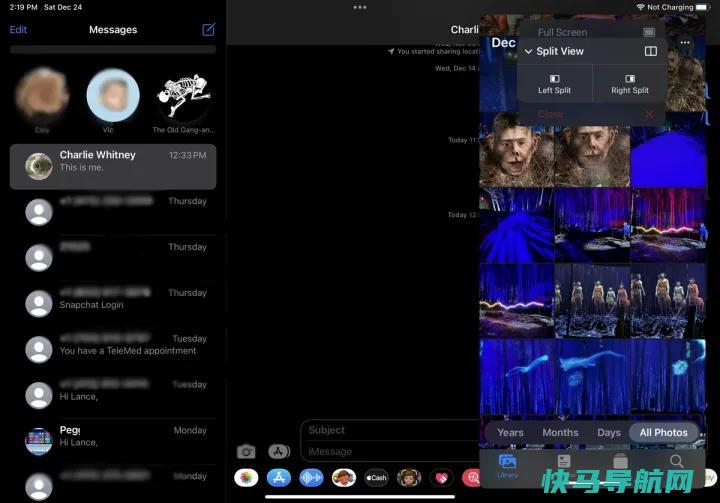Open open-mouthed troll face photo thumbnail

(517, 149)
